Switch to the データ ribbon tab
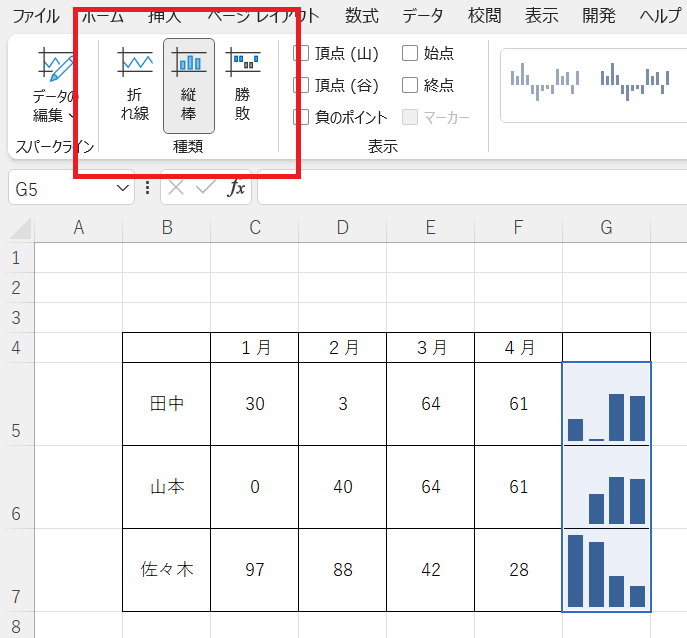687x638 pixels. tap(423, 16)
